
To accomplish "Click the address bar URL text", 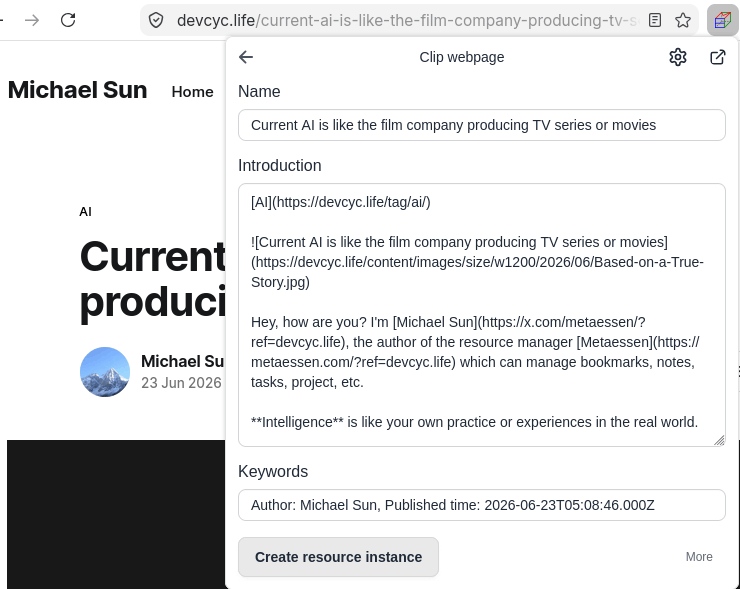I will coord(408,20).
